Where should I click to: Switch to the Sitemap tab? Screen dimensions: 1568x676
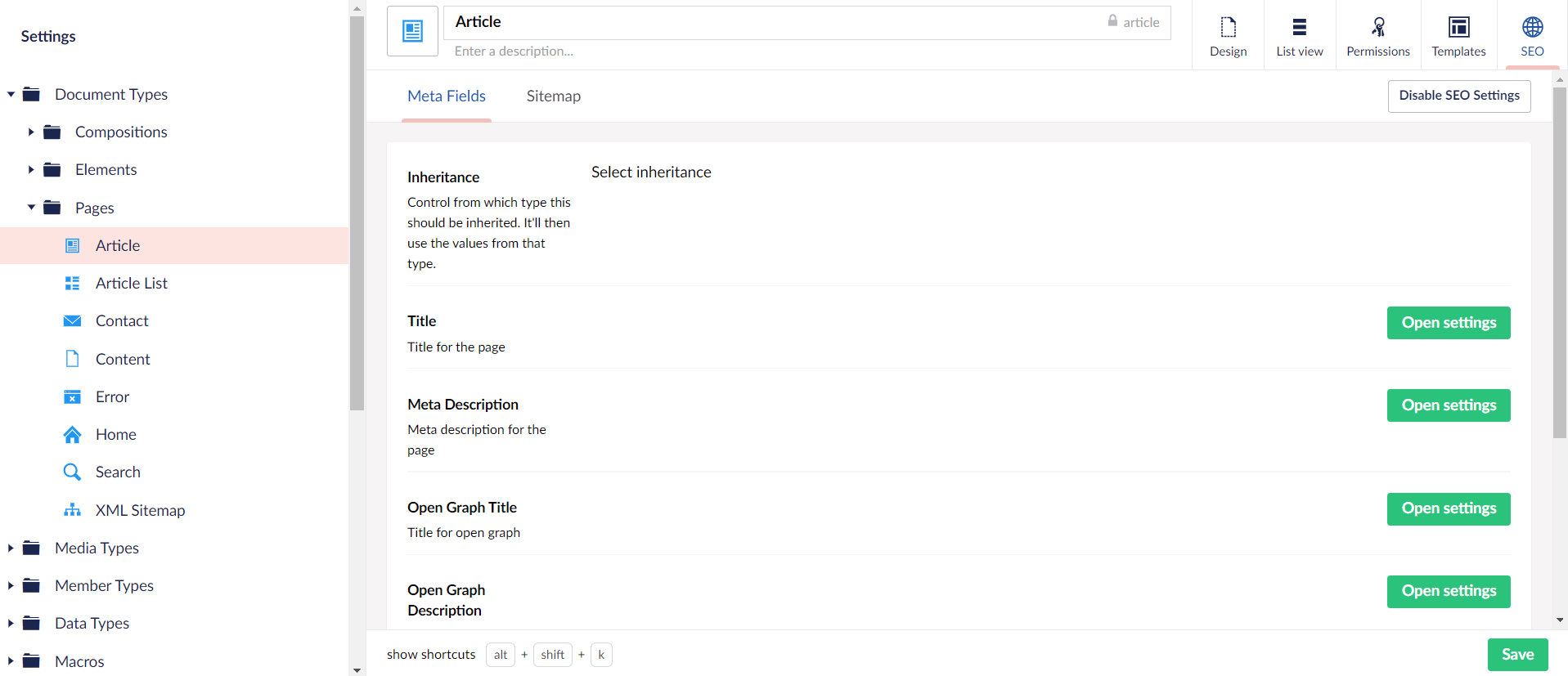click(553, 96)
